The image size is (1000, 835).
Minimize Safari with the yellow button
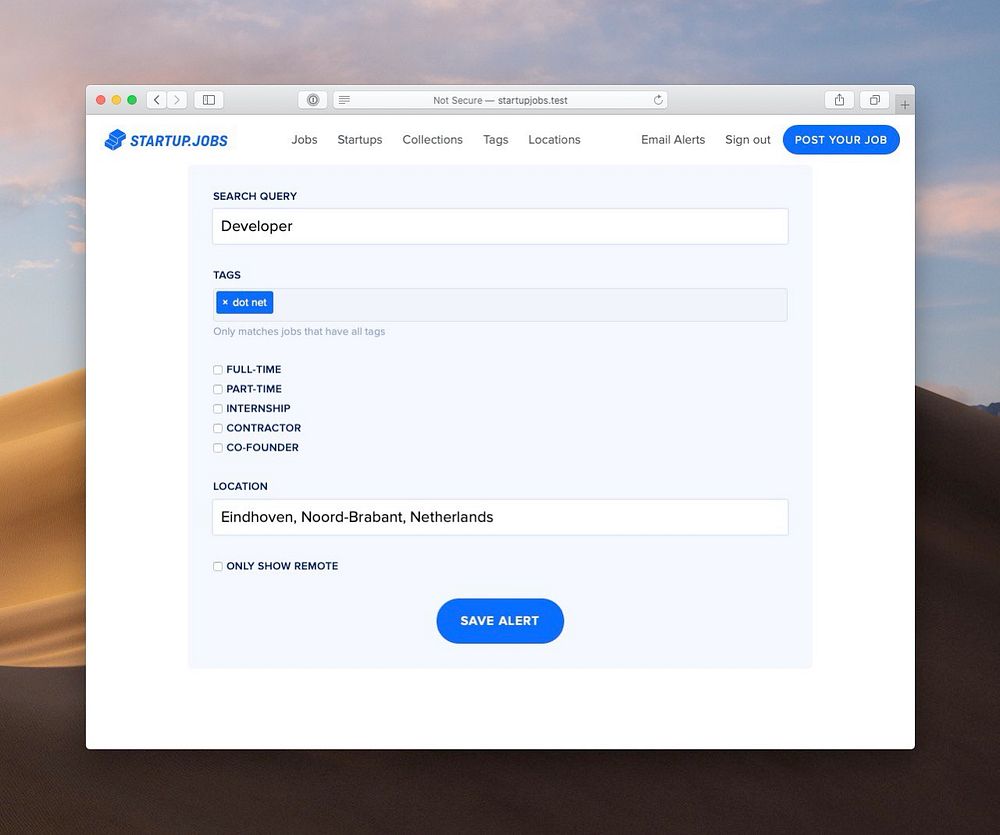[x=116, y=100]
